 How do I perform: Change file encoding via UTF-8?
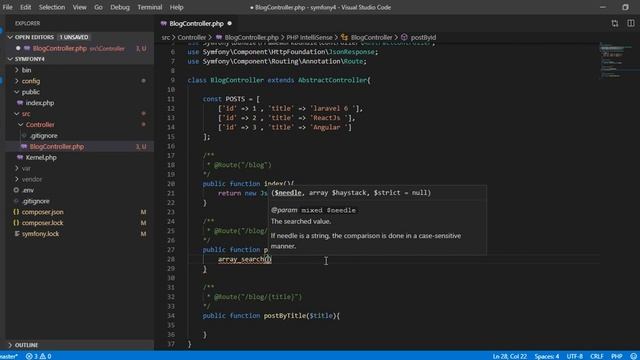point(575,356)
